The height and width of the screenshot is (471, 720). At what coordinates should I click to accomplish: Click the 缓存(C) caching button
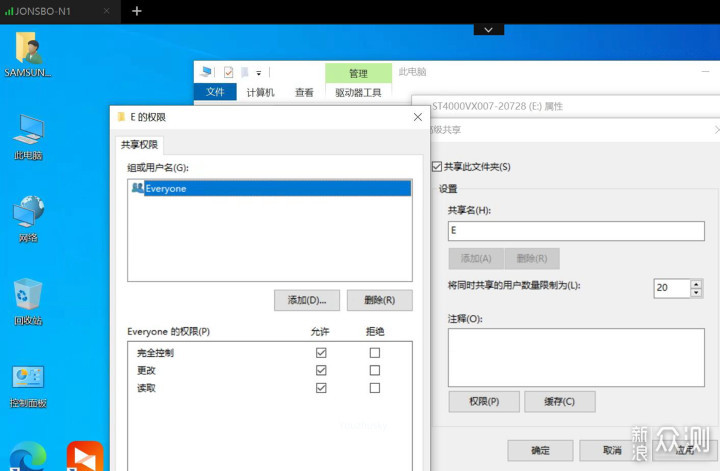pos(560,402)
